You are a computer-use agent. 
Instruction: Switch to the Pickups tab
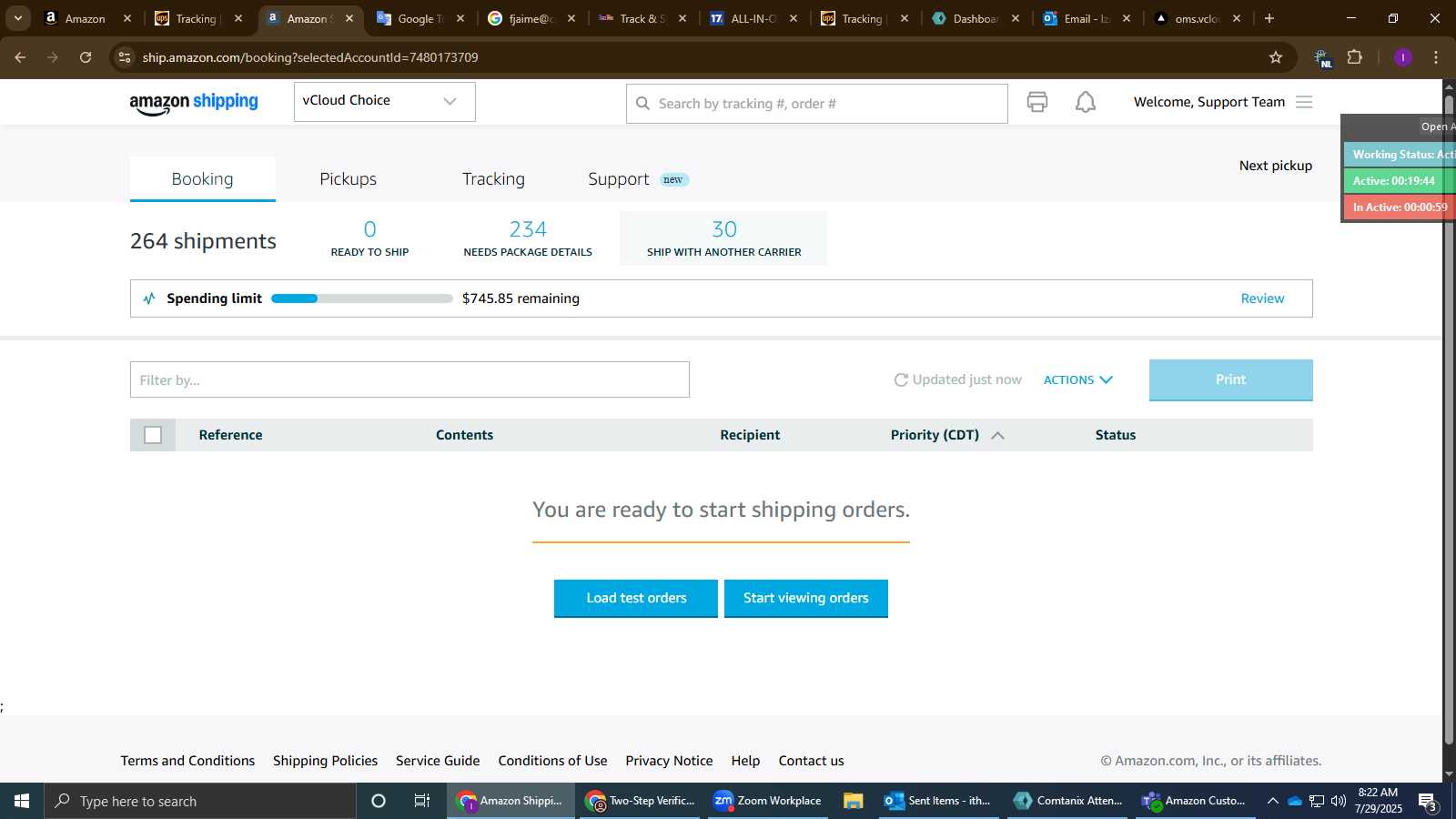click(x=348, y=179)
